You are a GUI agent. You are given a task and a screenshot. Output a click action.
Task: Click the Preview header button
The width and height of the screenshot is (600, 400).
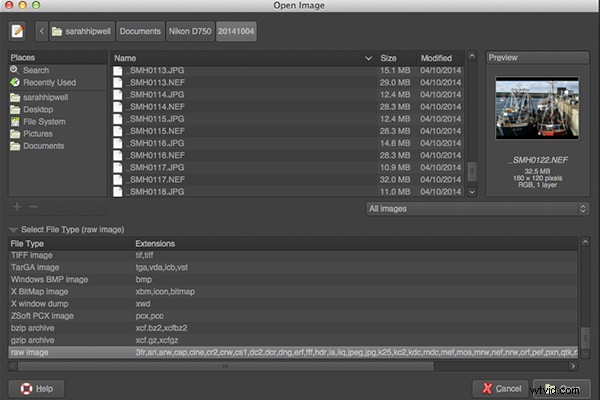pyautogui.click(x=538, y=58)
